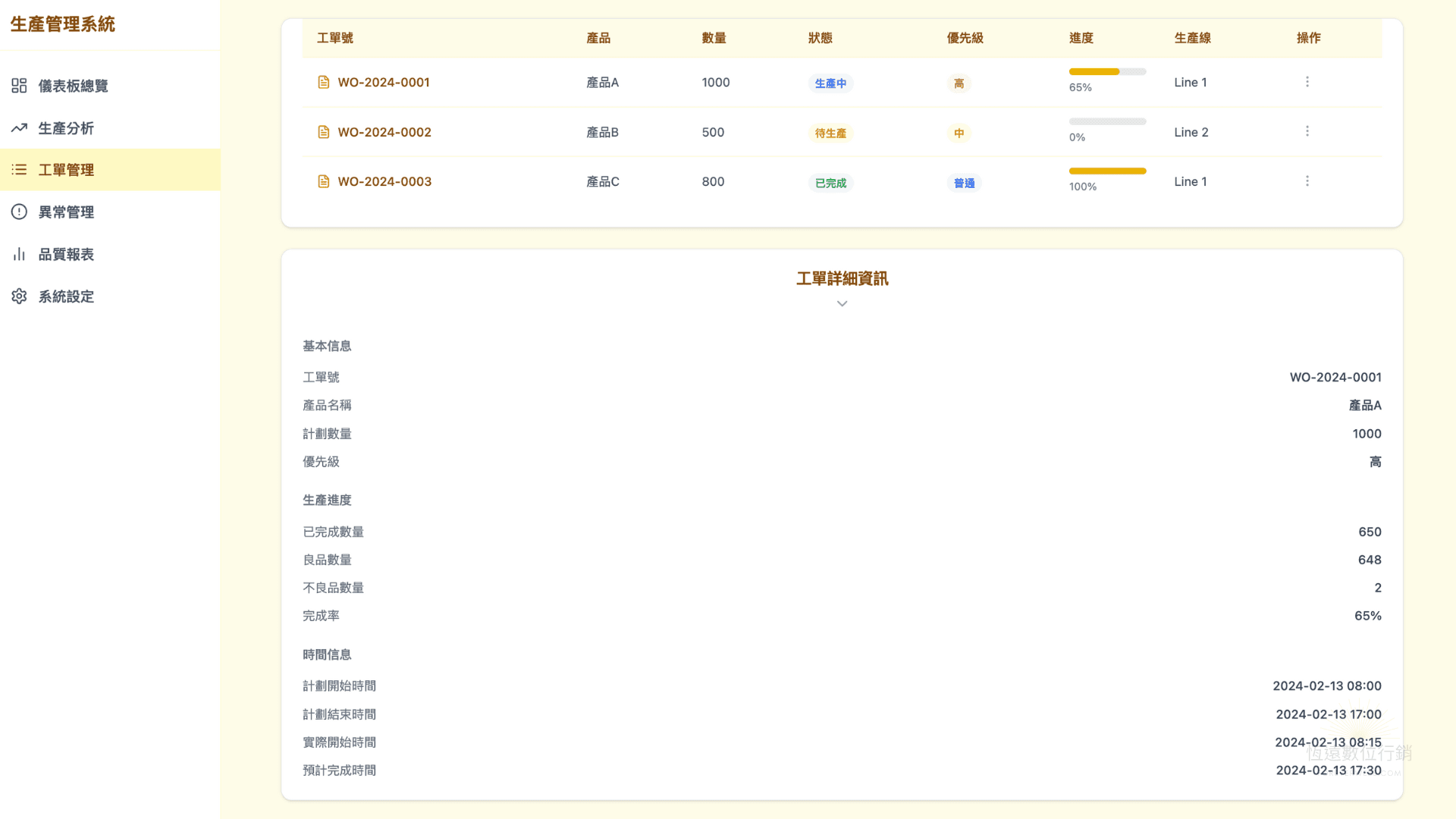Switch to 品質報表 section
This screenshot has width=1456, height=819.
pyautogui.click(x=67, y=253)
